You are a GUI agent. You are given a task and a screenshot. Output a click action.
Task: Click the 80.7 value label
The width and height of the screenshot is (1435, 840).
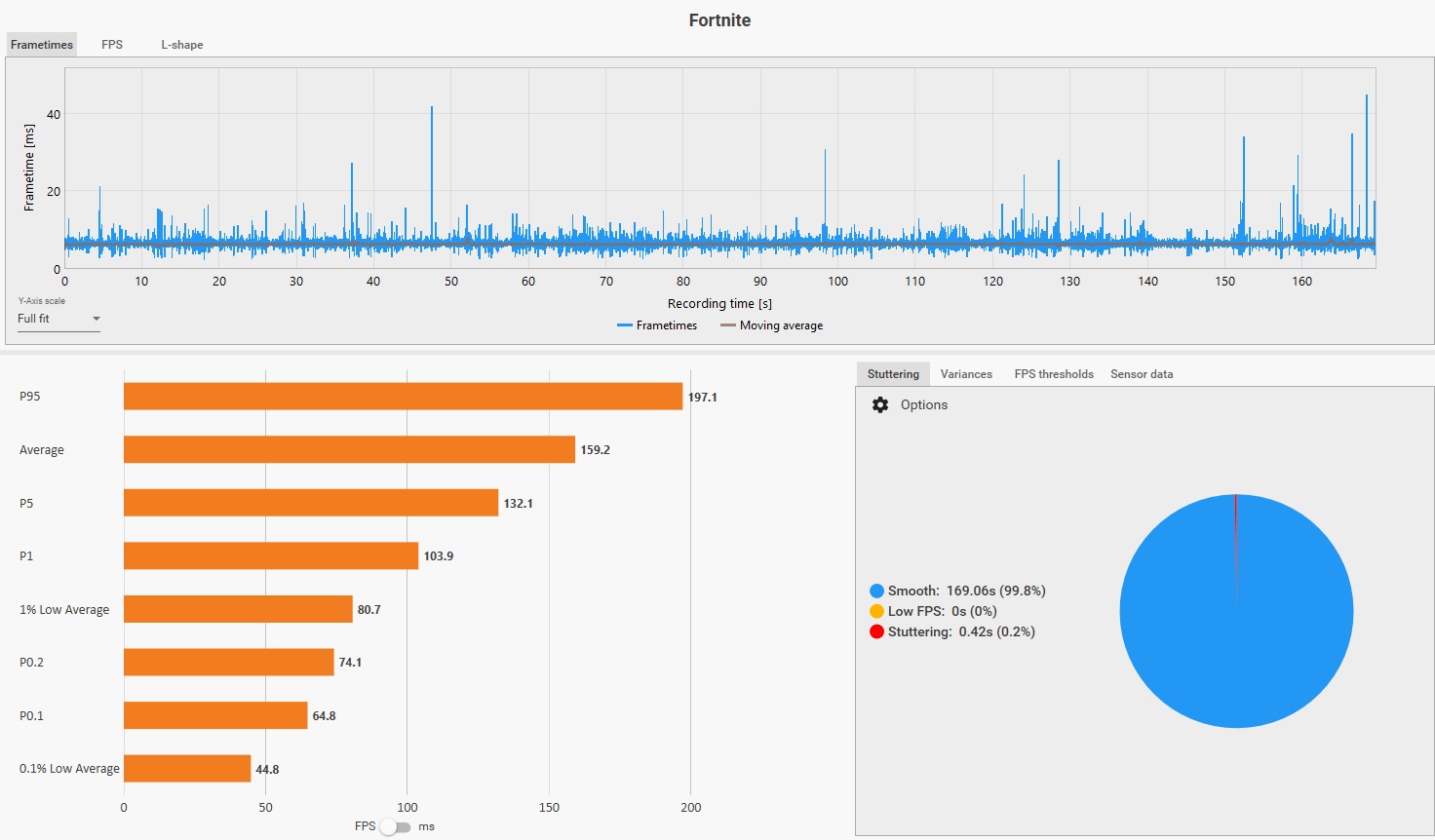click(x=369, y=610)
